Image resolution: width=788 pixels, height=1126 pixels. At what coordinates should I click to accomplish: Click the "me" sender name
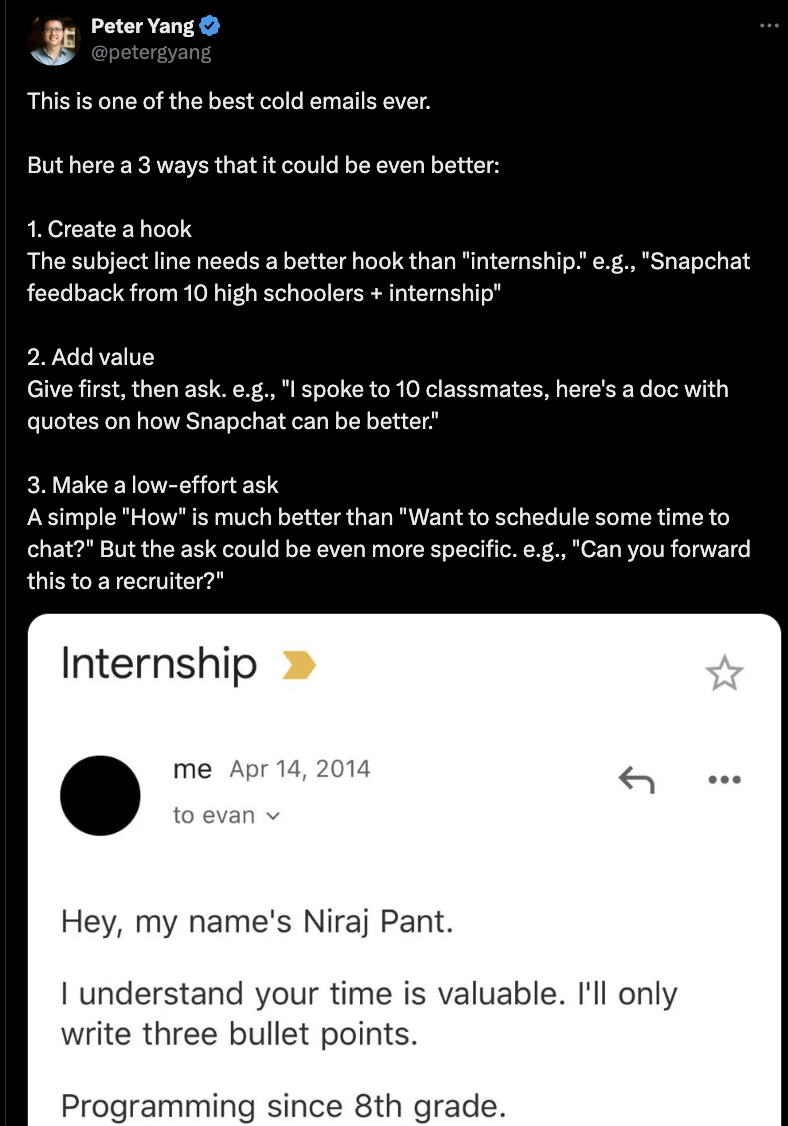point(192,769)
